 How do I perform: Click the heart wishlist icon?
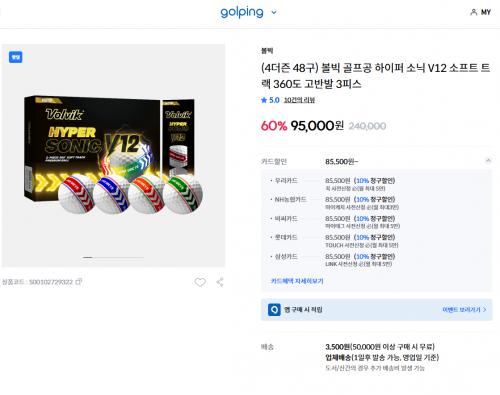200,282
